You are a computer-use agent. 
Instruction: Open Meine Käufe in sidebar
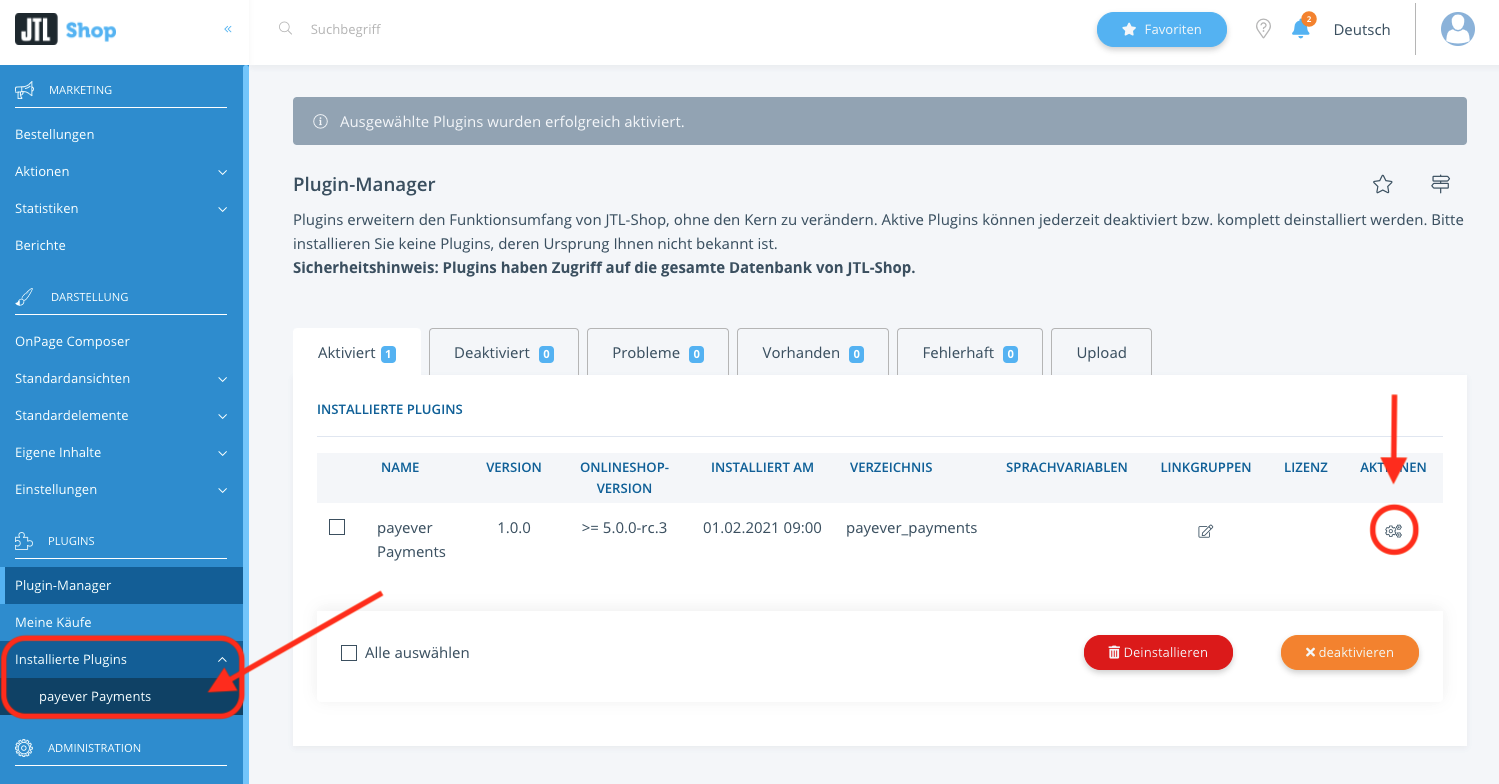[x=121, y=622]
